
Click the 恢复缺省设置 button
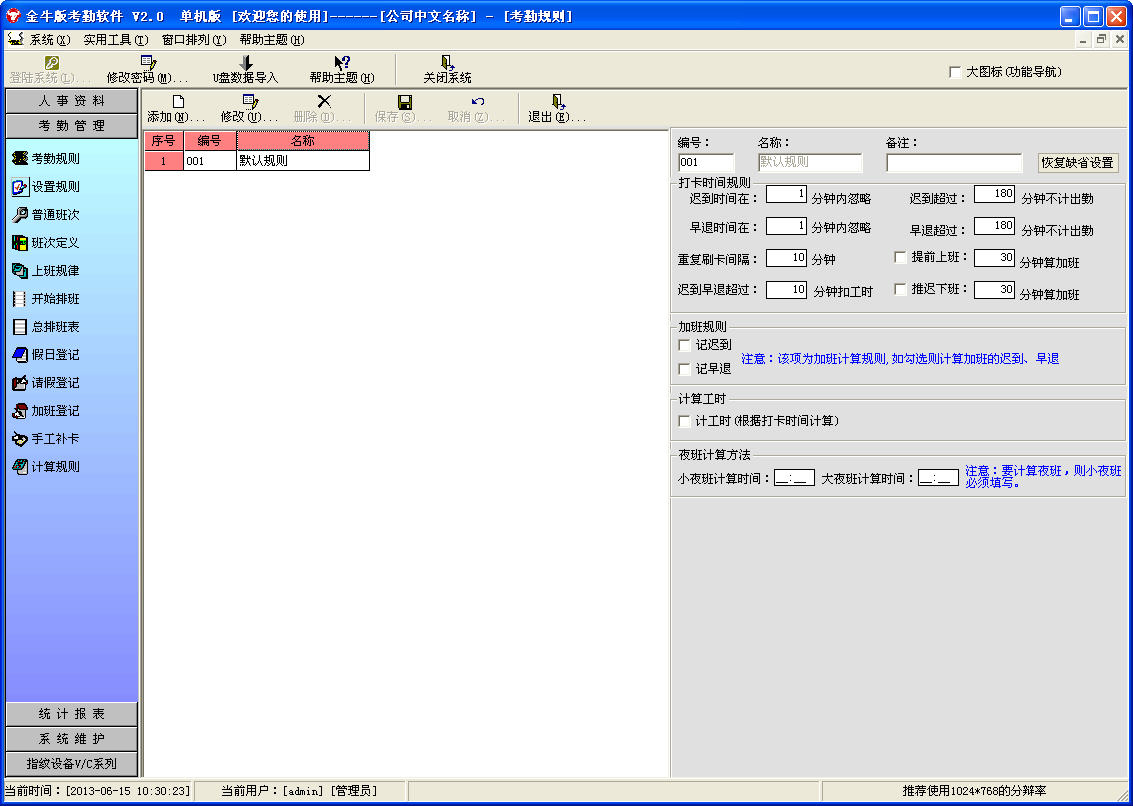tap(1077, 163)
